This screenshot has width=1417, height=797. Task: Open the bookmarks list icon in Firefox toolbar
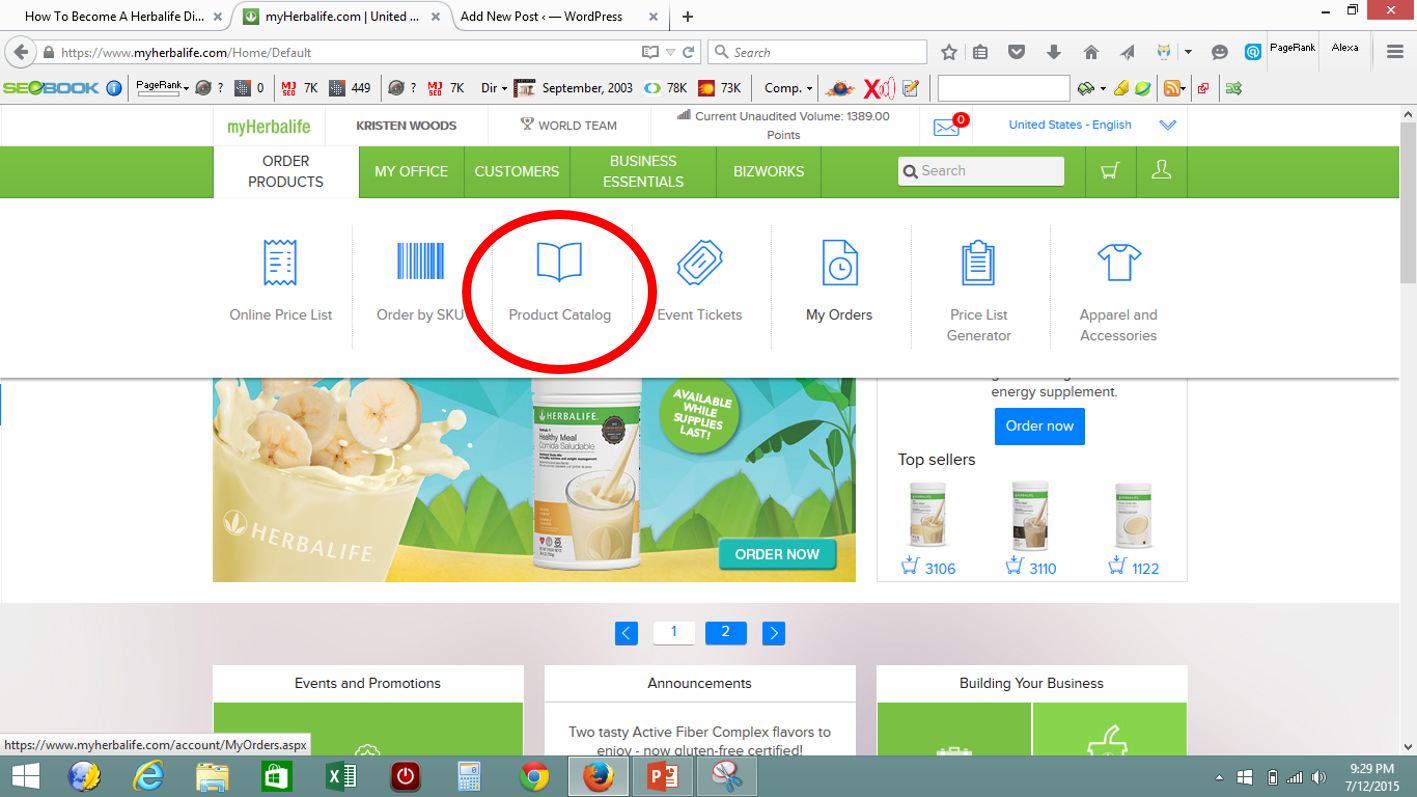pos(981,52)
